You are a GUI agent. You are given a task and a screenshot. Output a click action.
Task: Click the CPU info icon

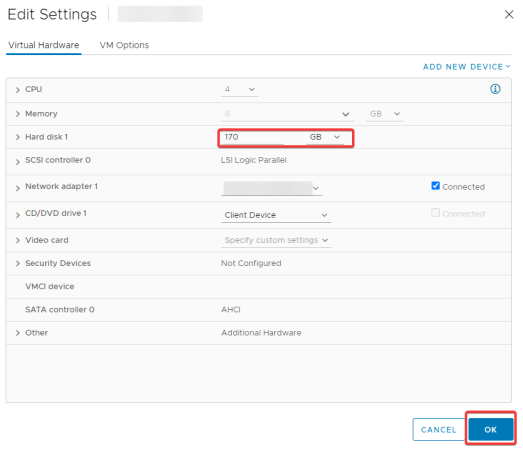495,89
